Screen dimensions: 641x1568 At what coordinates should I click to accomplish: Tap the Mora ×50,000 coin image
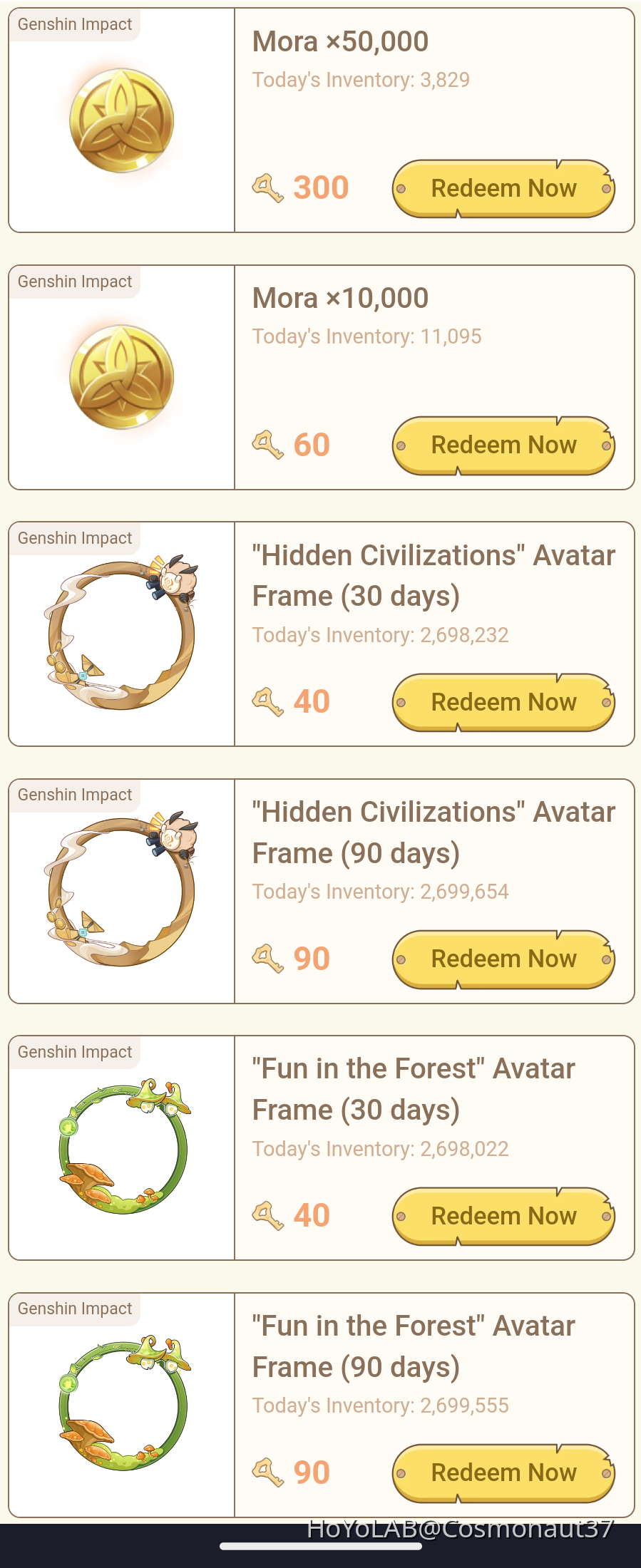coord(122,120)
